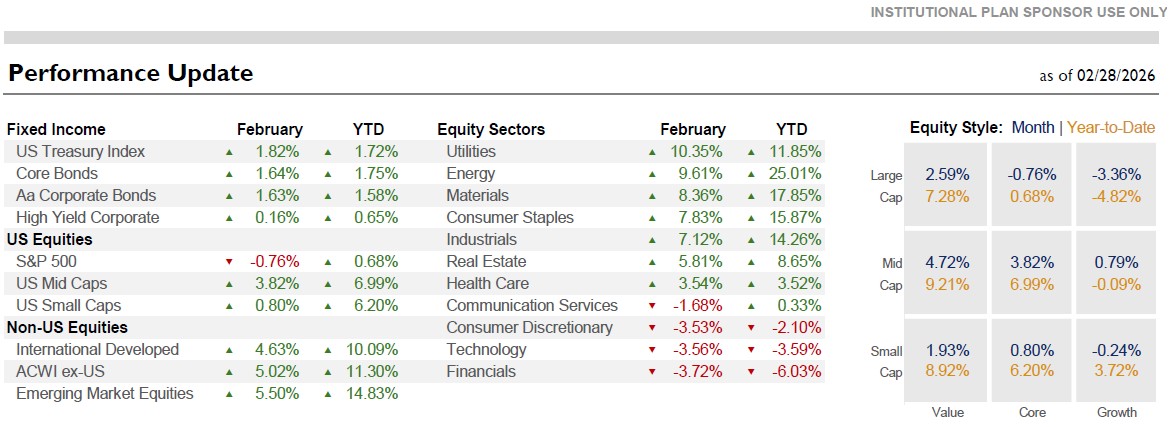The image size is (1171, 427).
Task: Click the Fixed Income section heading
Action: click(x=56, y=129)
